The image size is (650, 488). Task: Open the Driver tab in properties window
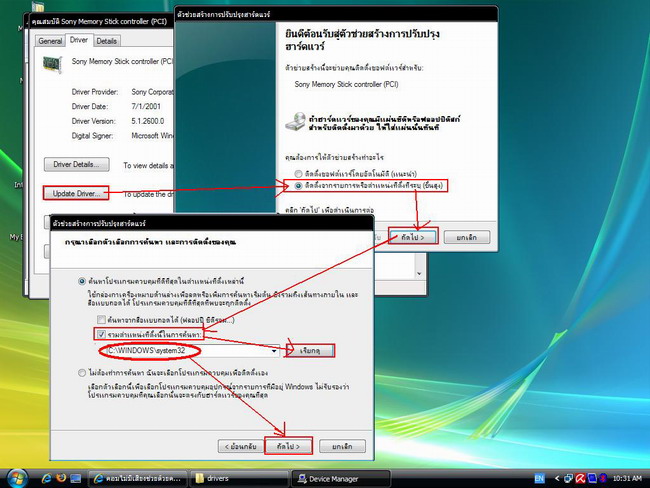[x=79, y=40]
